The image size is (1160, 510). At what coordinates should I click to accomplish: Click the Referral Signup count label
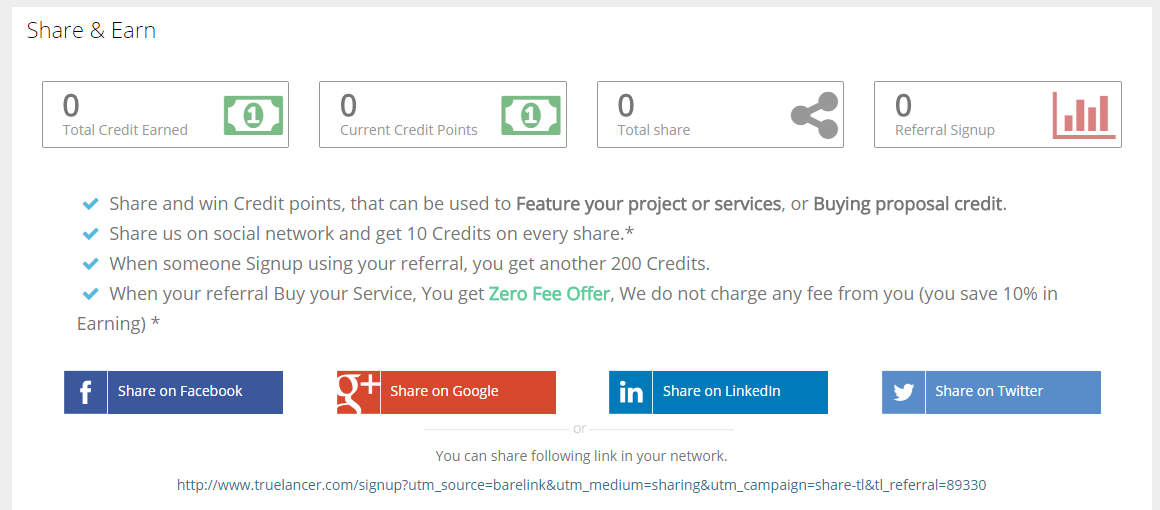pos(944,130)
